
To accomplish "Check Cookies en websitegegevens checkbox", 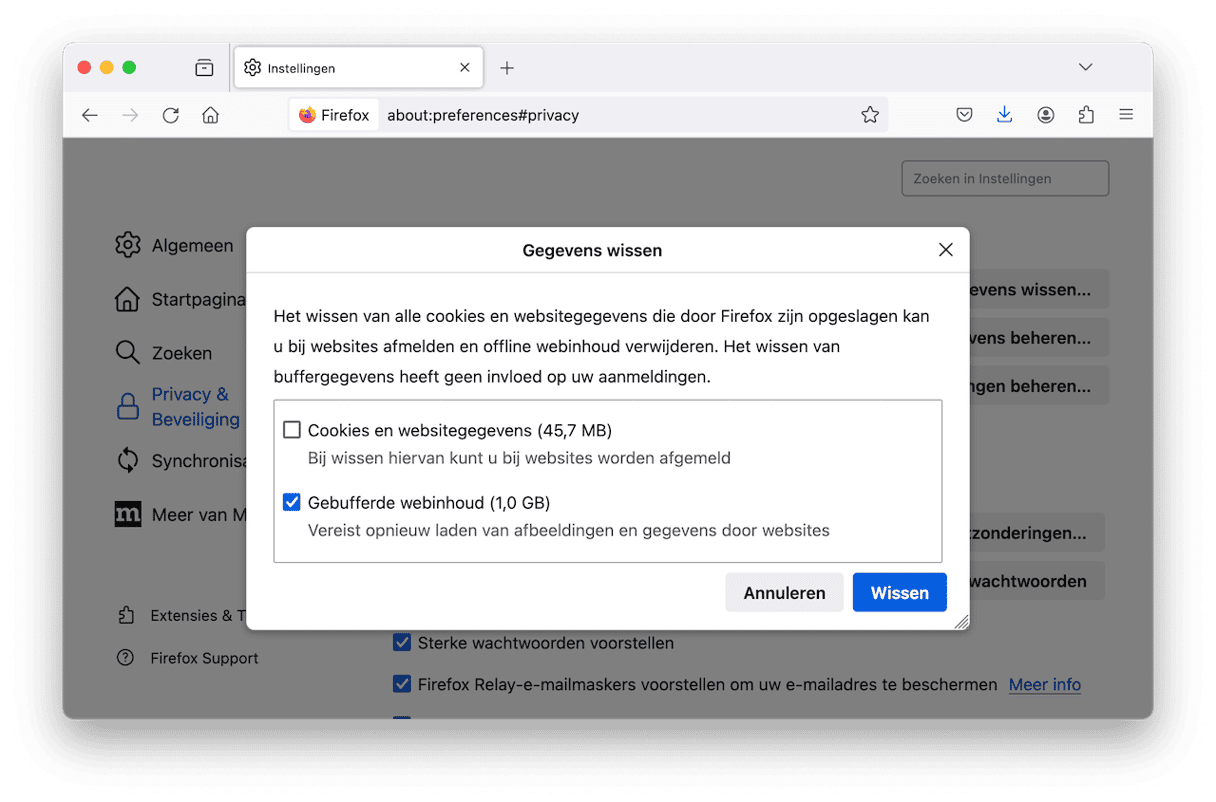I will (292, 430).
